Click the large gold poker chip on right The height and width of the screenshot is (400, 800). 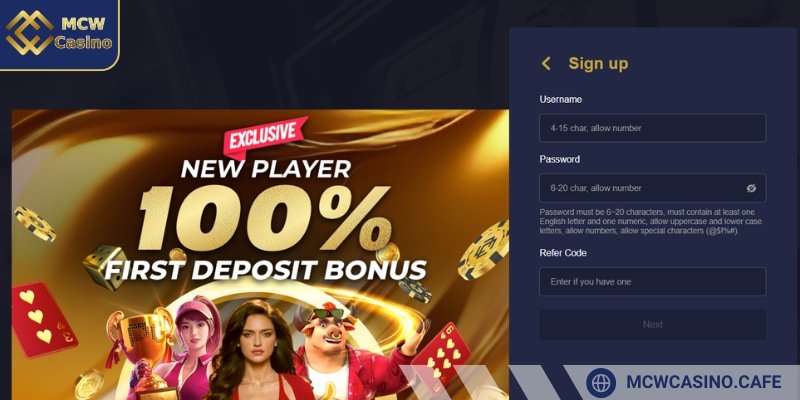pyautogui.click(x=484, y=251)
